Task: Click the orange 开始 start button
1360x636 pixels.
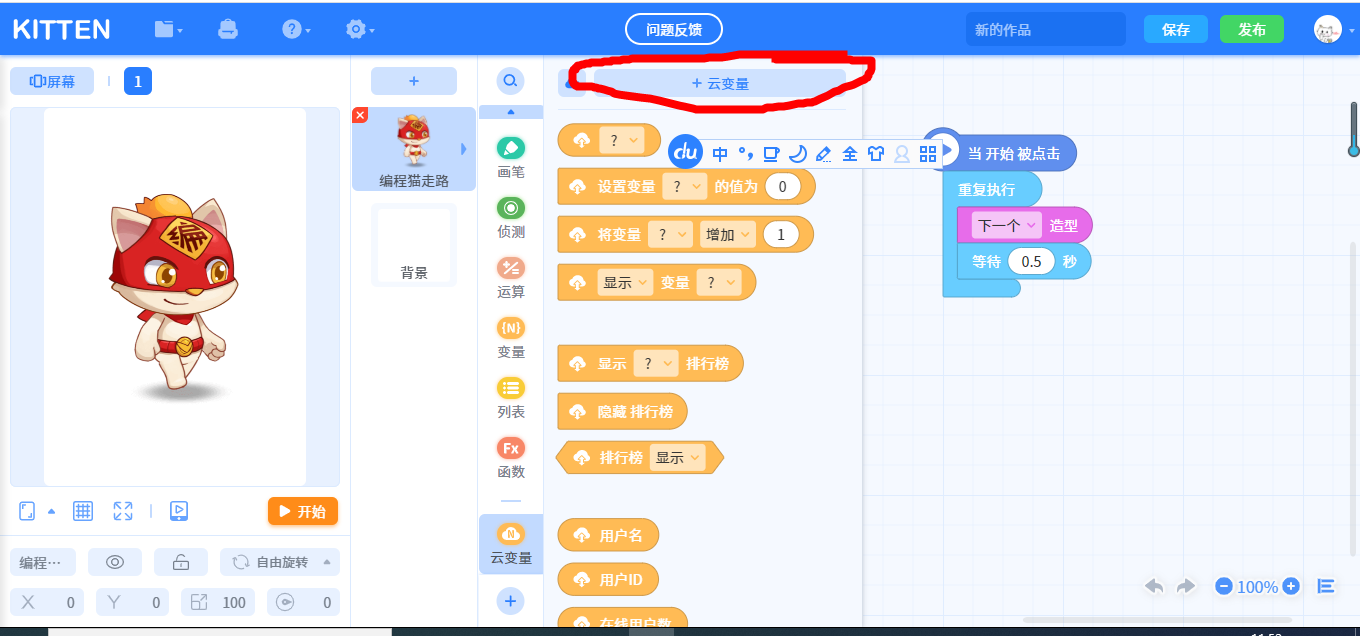Action: pyautogui.click(x=303, y=511)
